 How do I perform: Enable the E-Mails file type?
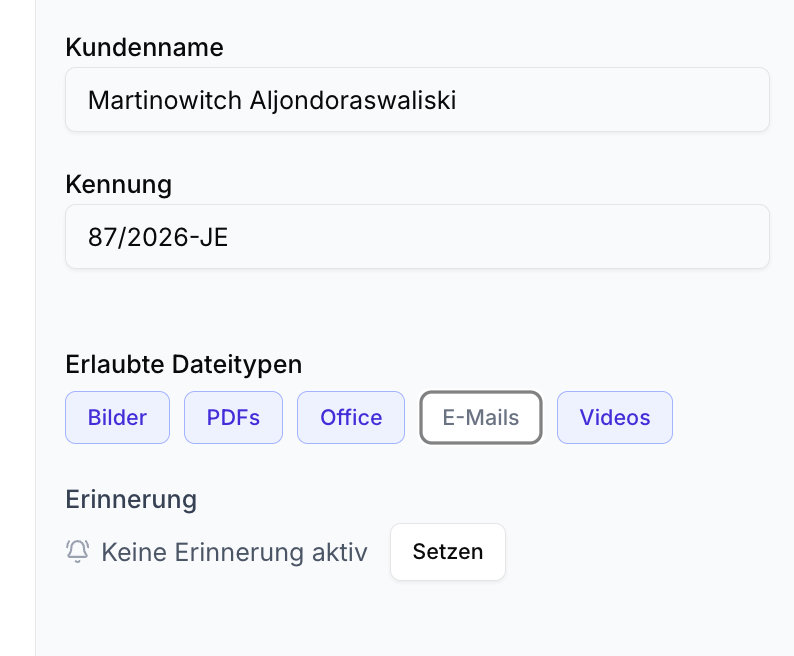481,417
